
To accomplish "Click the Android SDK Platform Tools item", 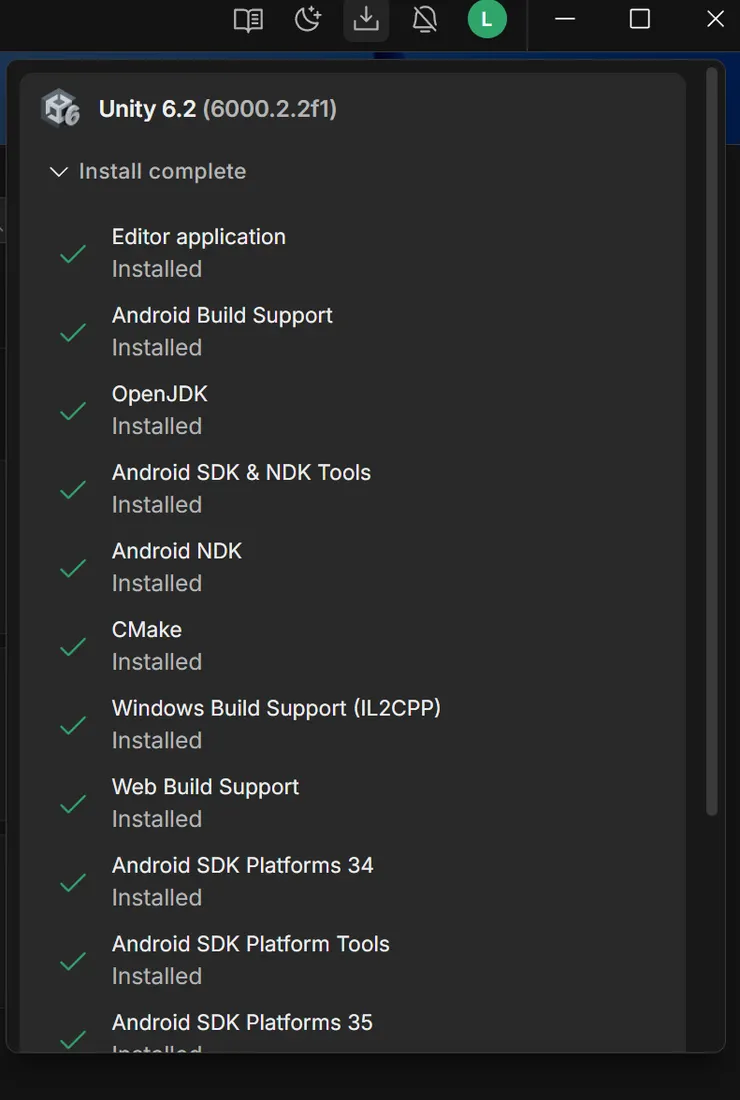I will pyautogui.click(x=250, y=944).
